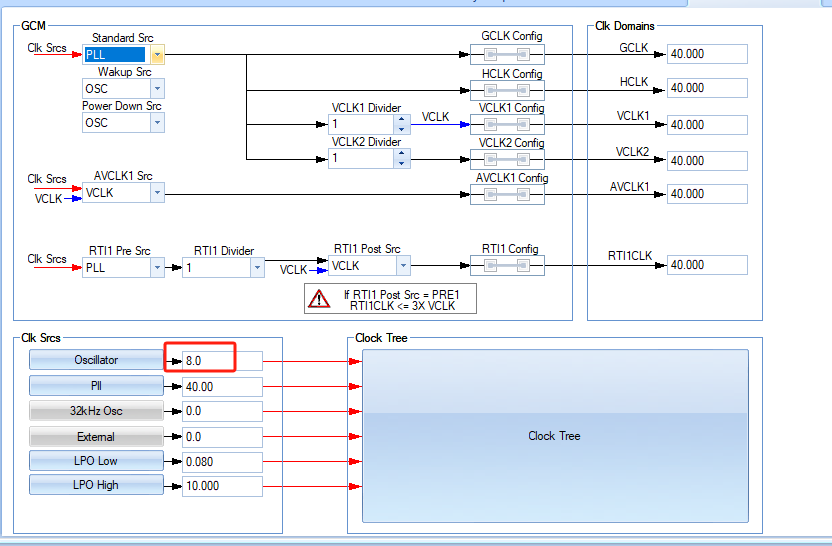Click the LPO Low button
The width and height of the screenshot is (832, 546).
96,461
